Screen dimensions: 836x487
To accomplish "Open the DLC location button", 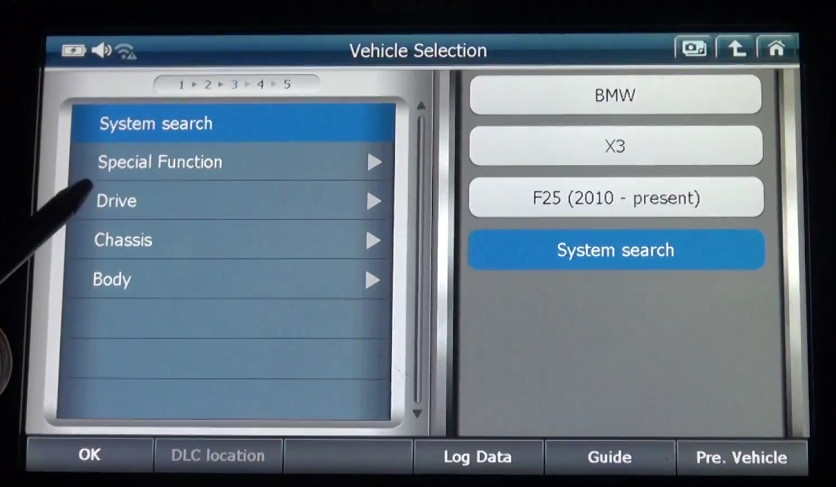I will (218, 456).
